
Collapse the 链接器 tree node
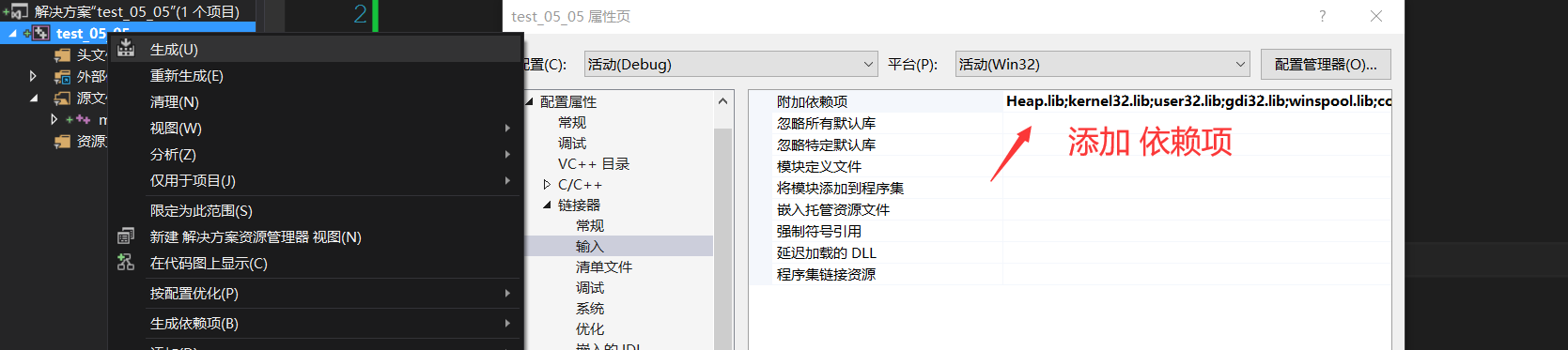[547, 205]
